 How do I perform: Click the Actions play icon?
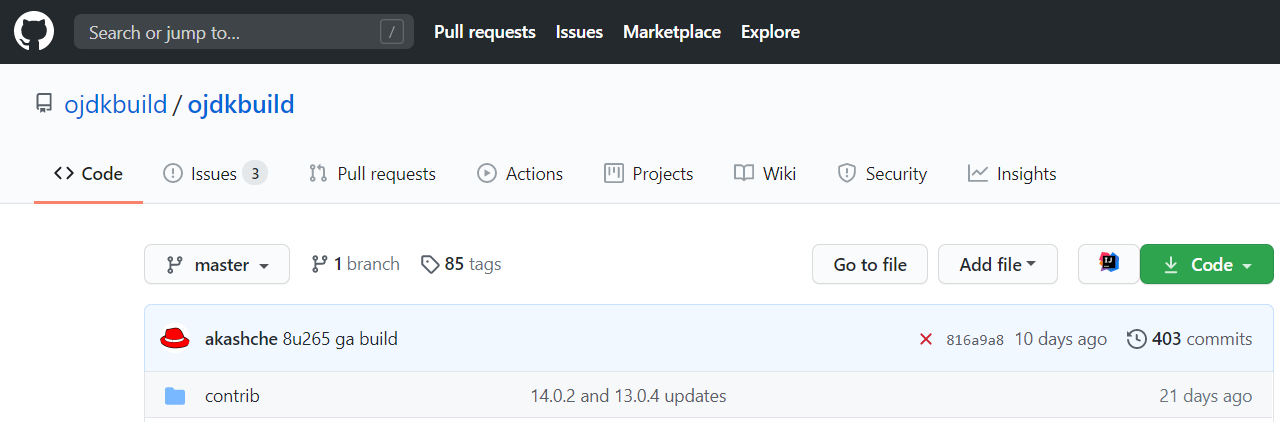click(487, 174)
